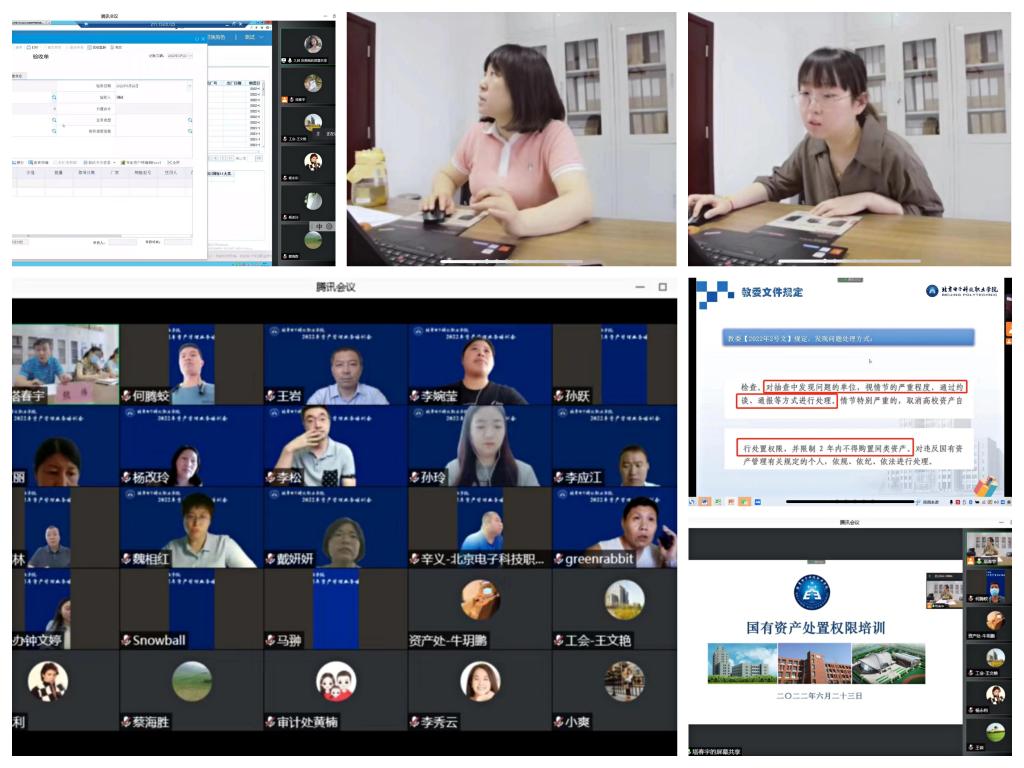Click Snowball's muted mic icon
Screen dimensions: 1024x768
[x=126, y=640]
